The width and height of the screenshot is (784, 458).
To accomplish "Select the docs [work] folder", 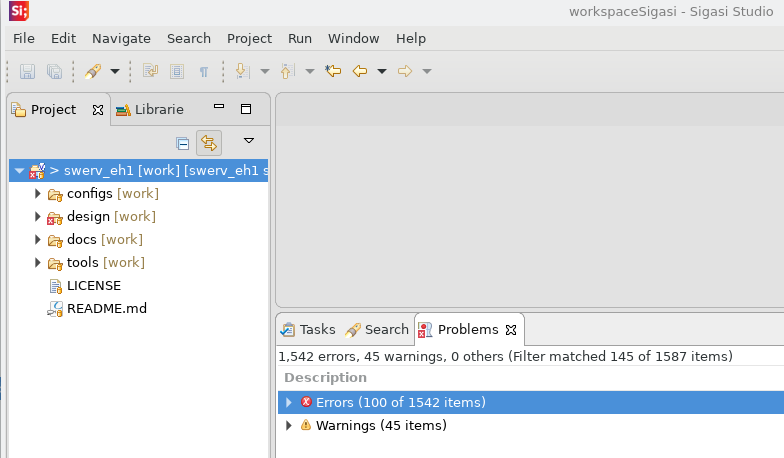I will tap(104, 240).
